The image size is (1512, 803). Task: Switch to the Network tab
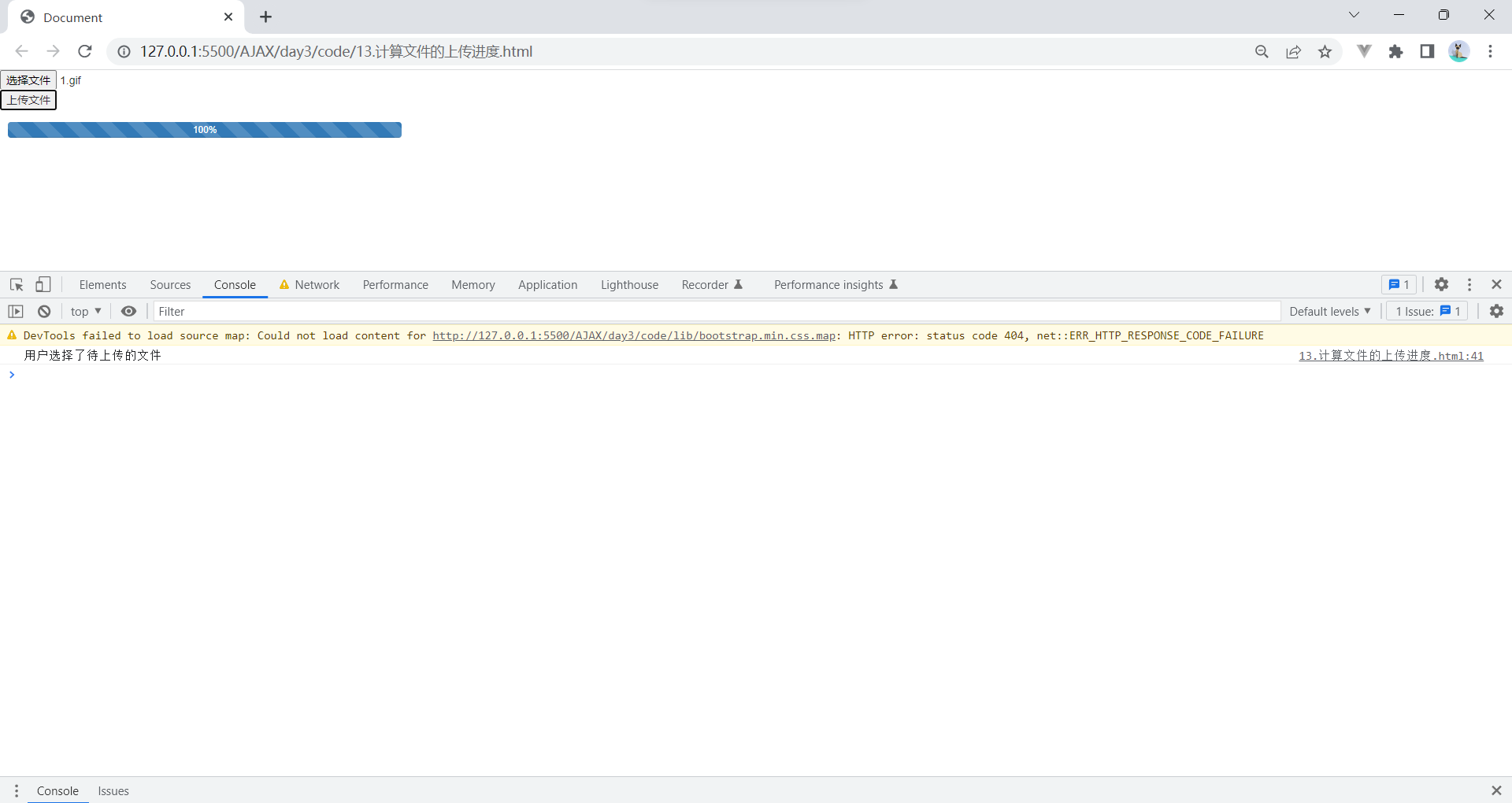[x=317, y=284]
